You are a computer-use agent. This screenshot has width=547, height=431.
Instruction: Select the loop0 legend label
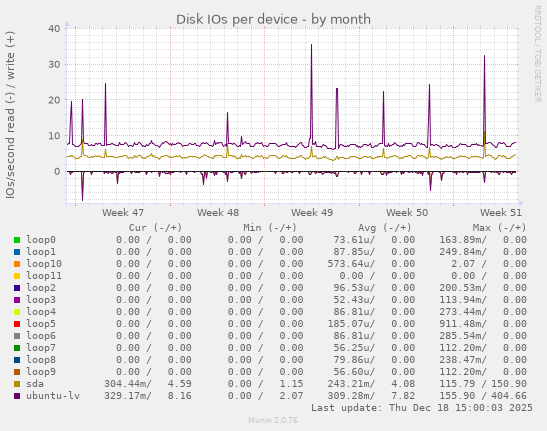pyautogui.click(x=41, y=240)
